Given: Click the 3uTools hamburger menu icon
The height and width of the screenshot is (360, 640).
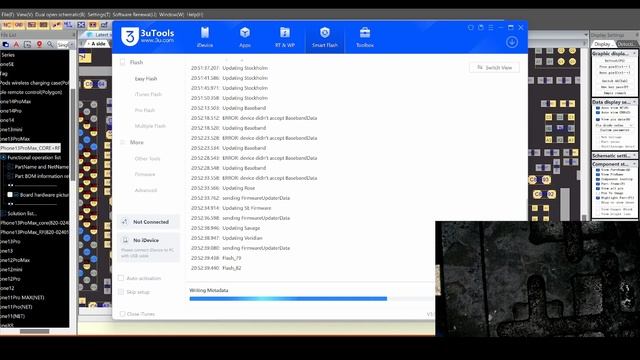Looking at the screenshot, I should [x=491, y=27].
